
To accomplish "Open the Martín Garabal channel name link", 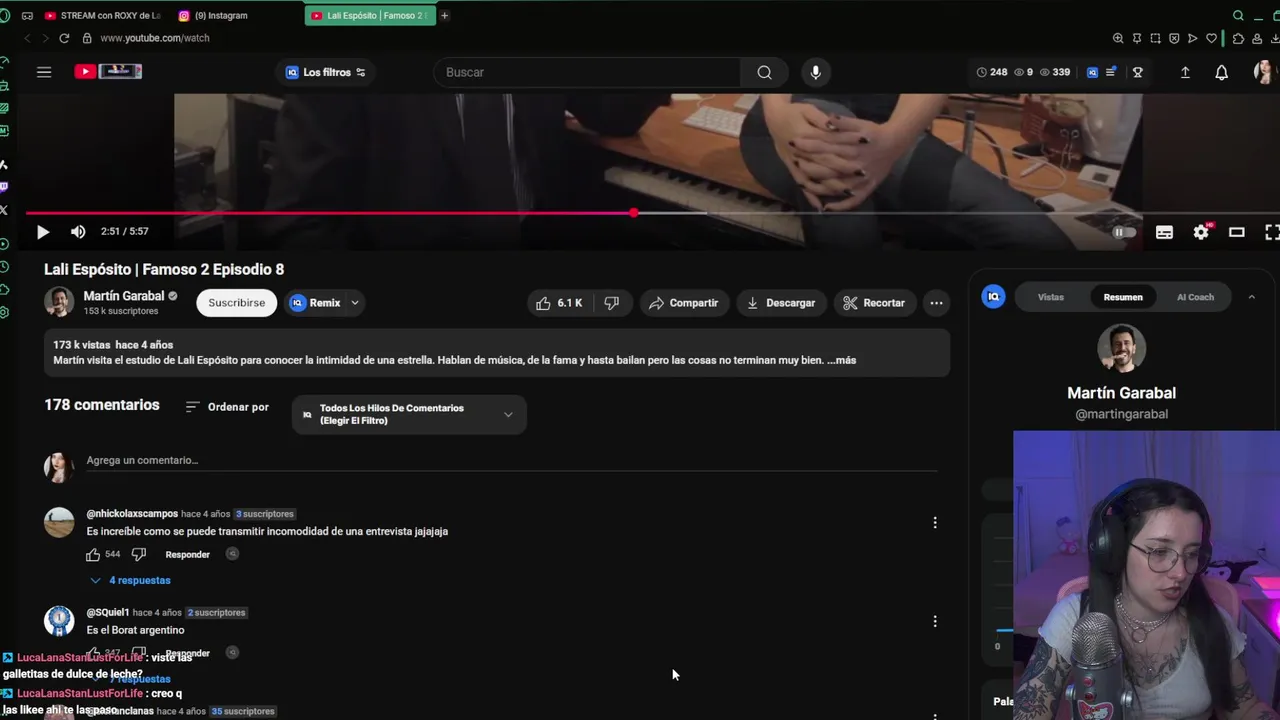I will 124,296.
